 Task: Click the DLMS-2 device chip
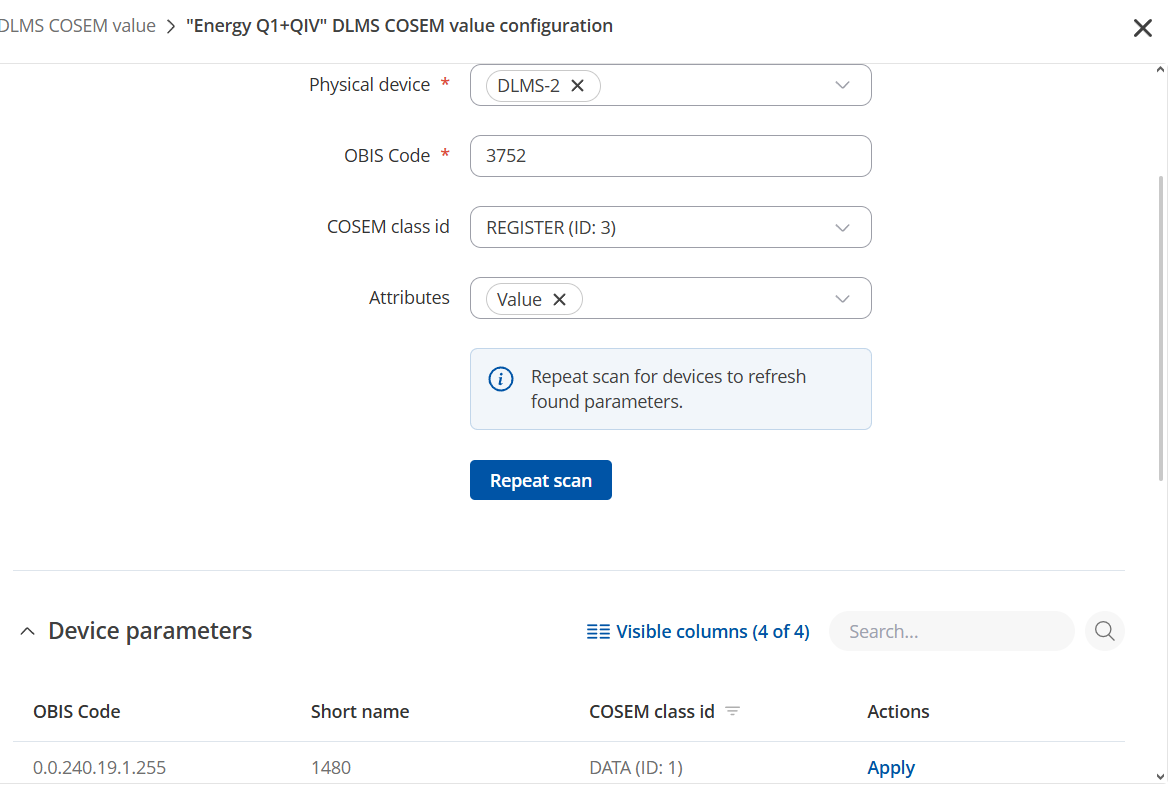click(x=543, y=85)
